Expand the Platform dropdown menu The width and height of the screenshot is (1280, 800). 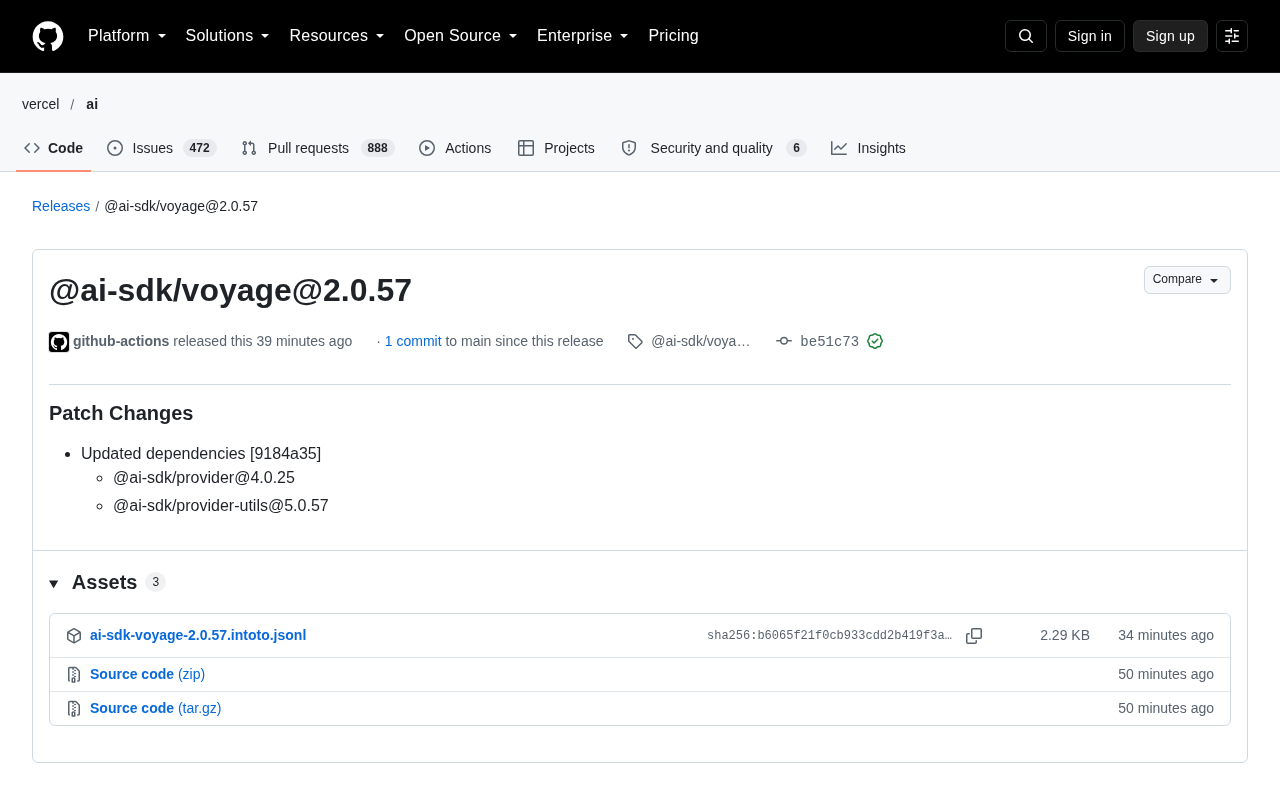(x=127, y=36)
